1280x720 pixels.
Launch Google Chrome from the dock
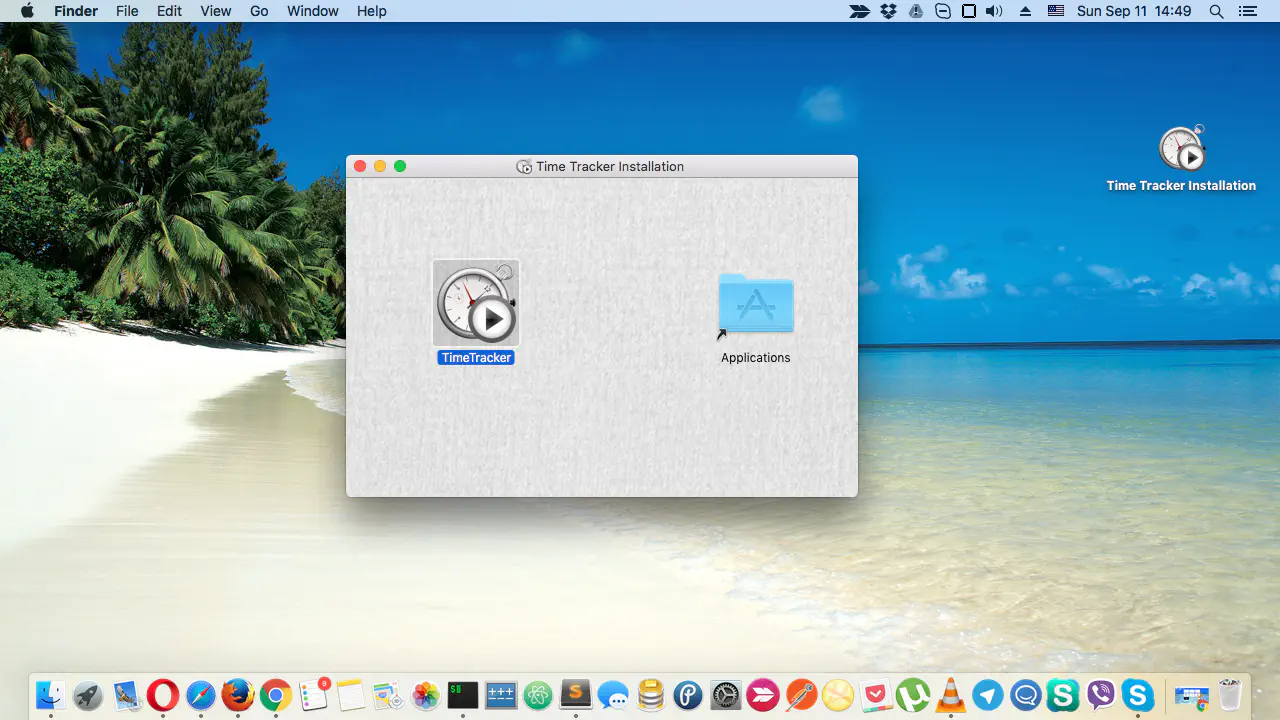click(276, 695)
